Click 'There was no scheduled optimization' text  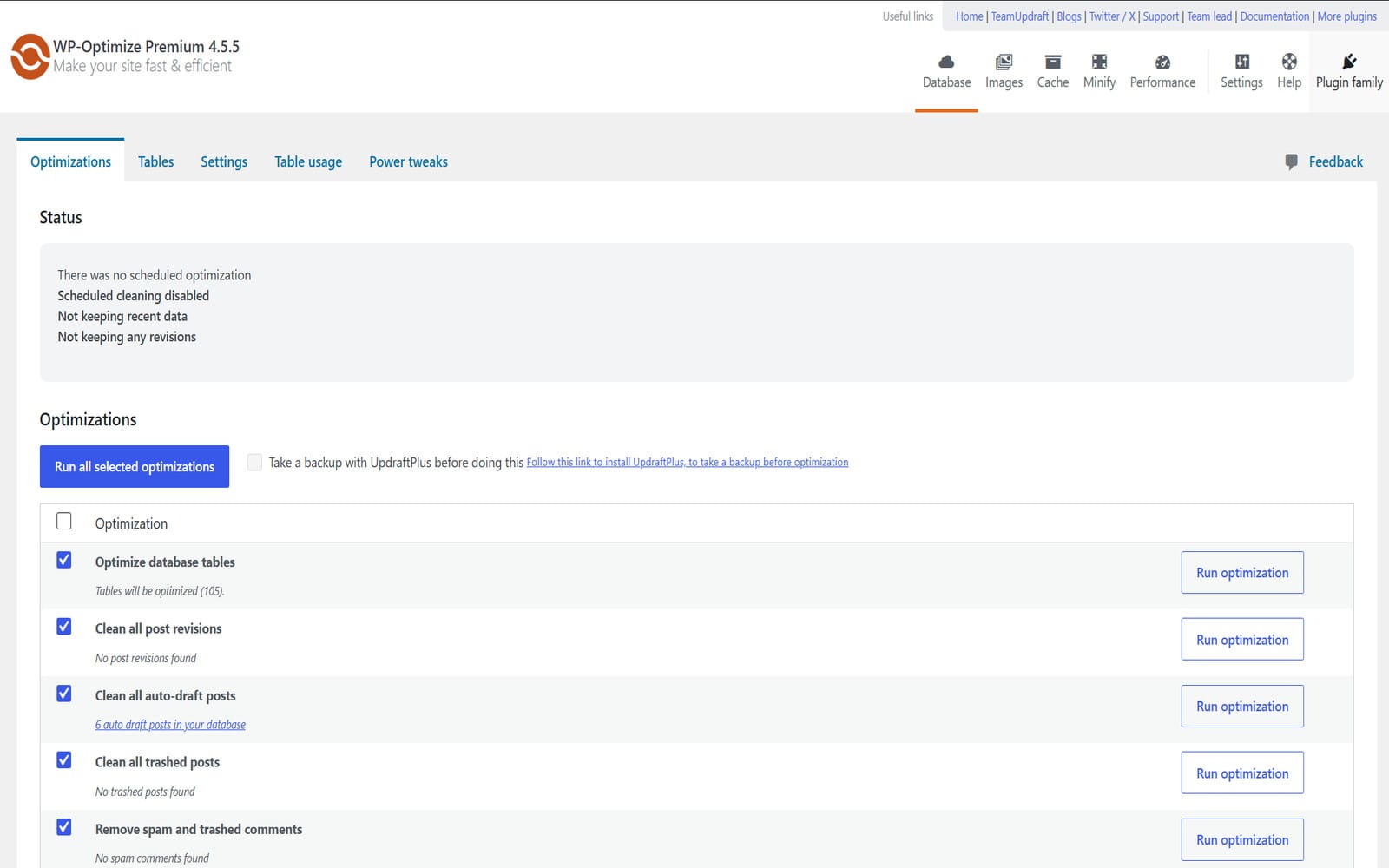point(155,275)
